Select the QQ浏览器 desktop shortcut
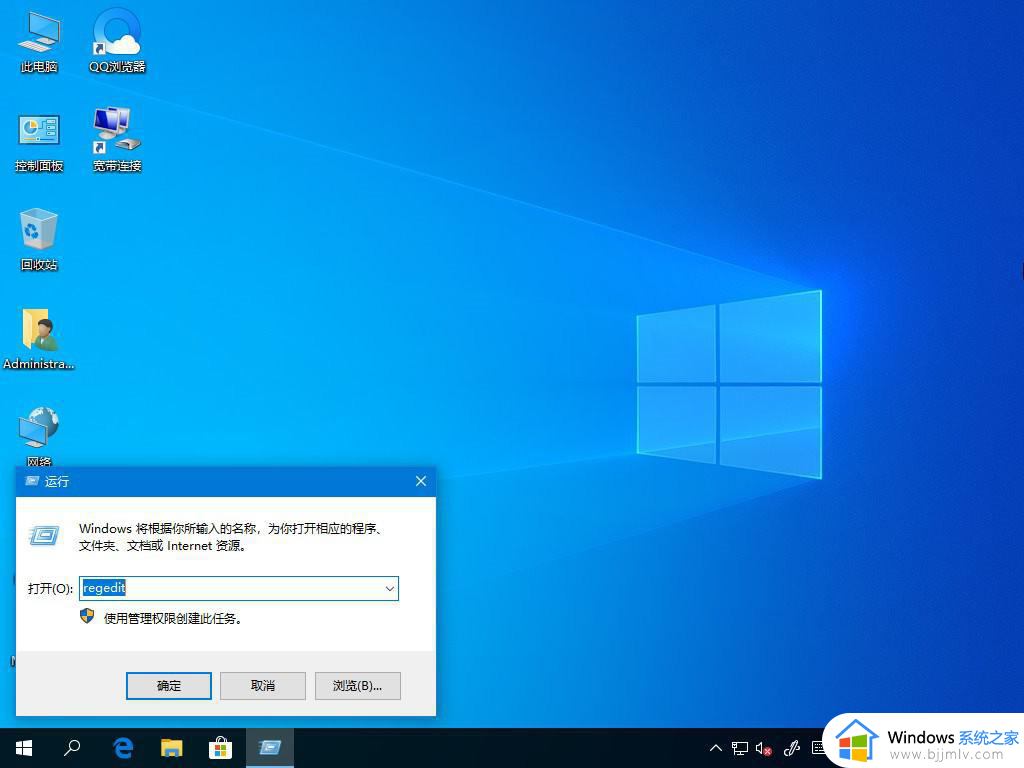The image size is (1024, 768). tap(117, 40)
